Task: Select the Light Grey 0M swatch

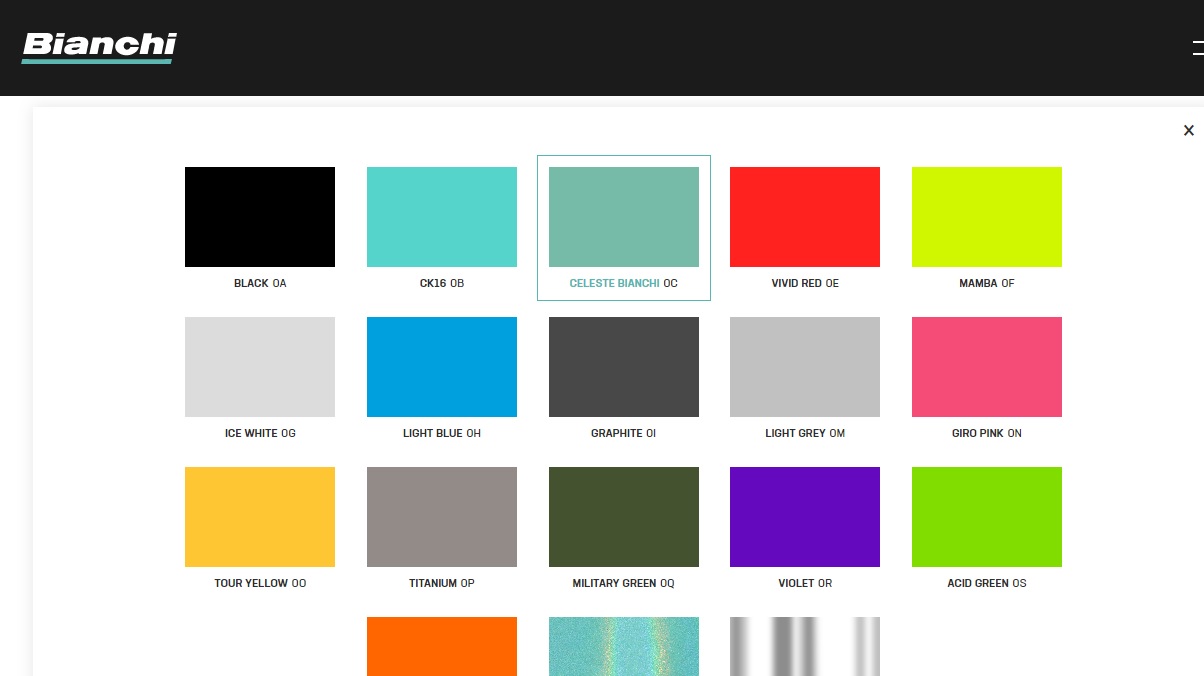Action: click(805, 367)
